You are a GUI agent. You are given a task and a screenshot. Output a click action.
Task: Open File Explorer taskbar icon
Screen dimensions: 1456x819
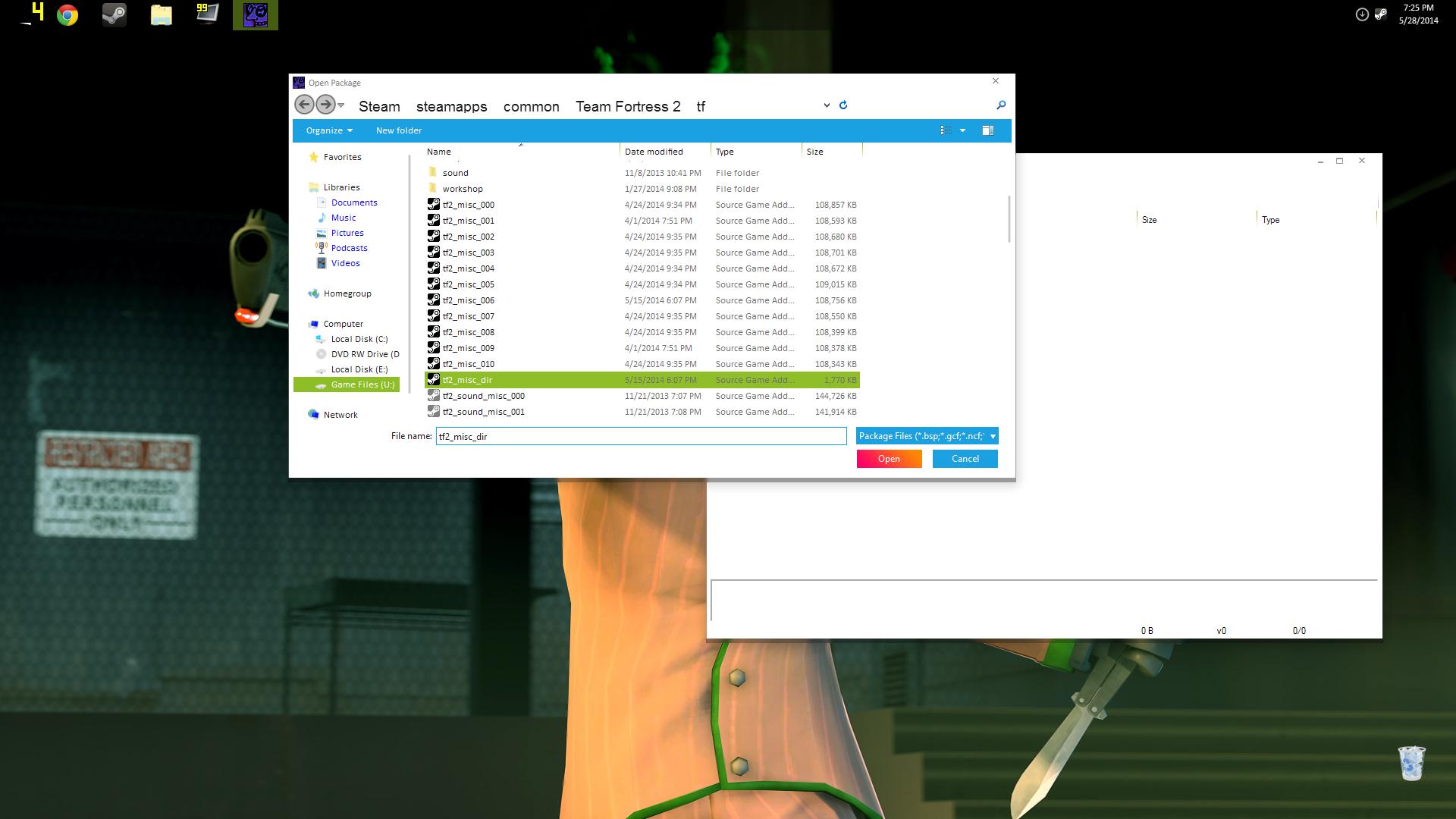point(161,15)
